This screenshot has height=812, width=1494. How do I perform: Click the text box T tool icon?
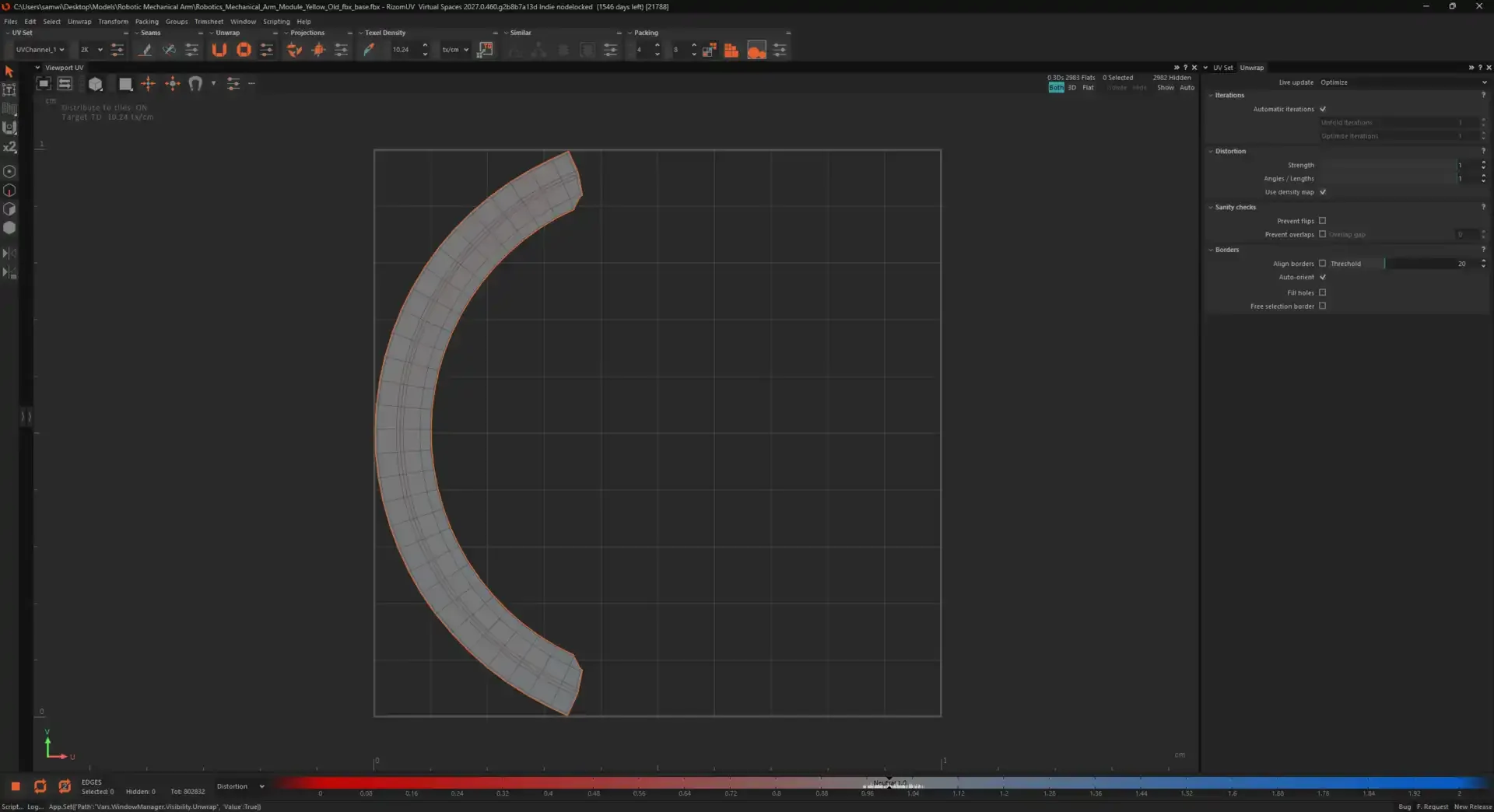click(9, 90)
